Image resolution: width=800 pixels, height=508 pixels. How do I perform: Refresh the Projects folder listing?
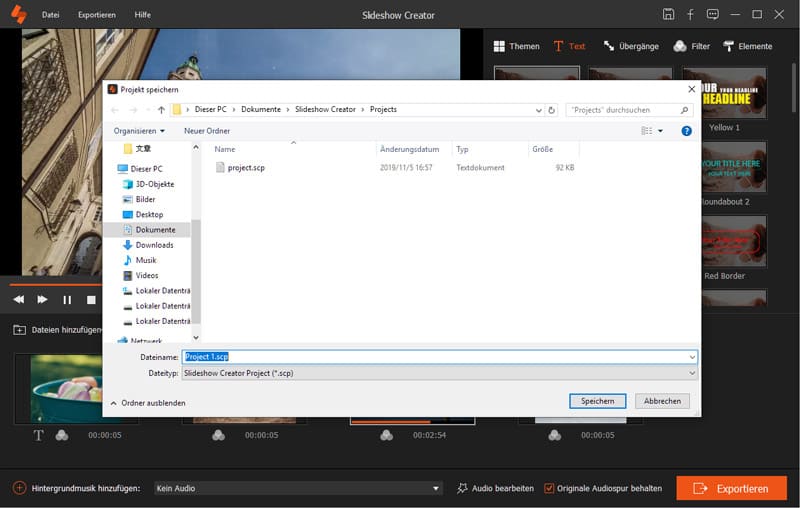tap(553, 109)
